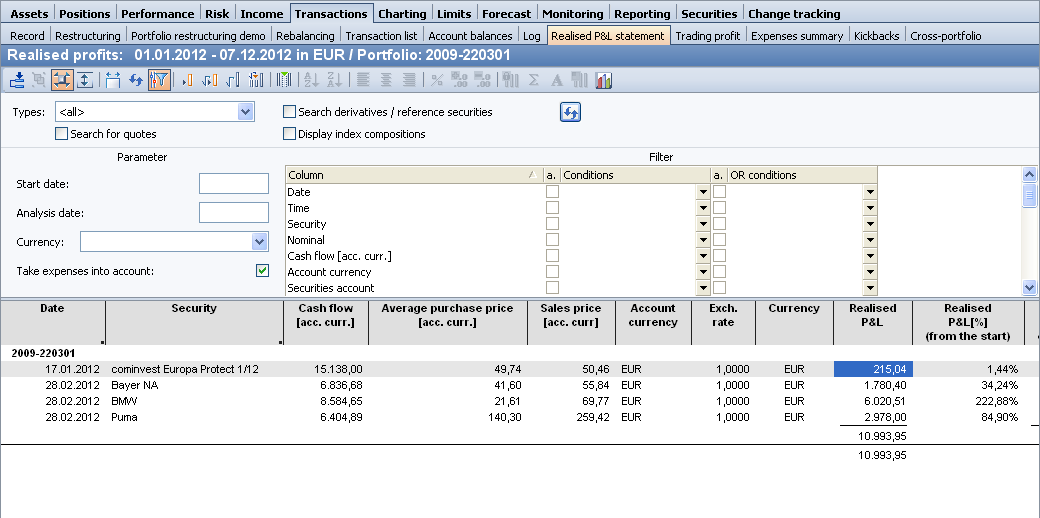The width and height of the screenshot is (1040, 518).
Task: Open the bar chart icon in toolbar
Action: pos(604,81)
